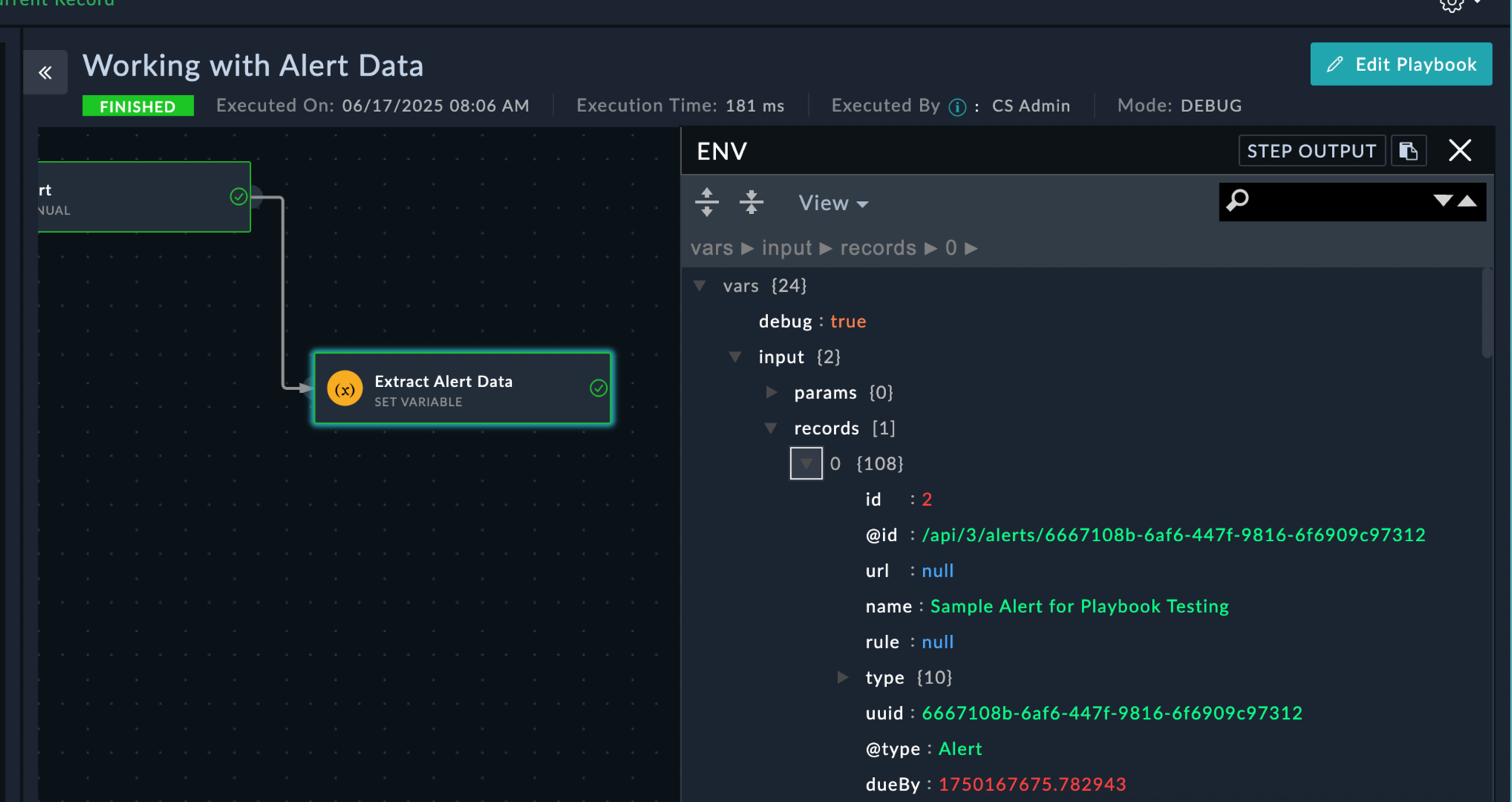Viewport: 1512px width, 802px height.
Task: Click the Edit Playbook button
Action: (1401, 64)
